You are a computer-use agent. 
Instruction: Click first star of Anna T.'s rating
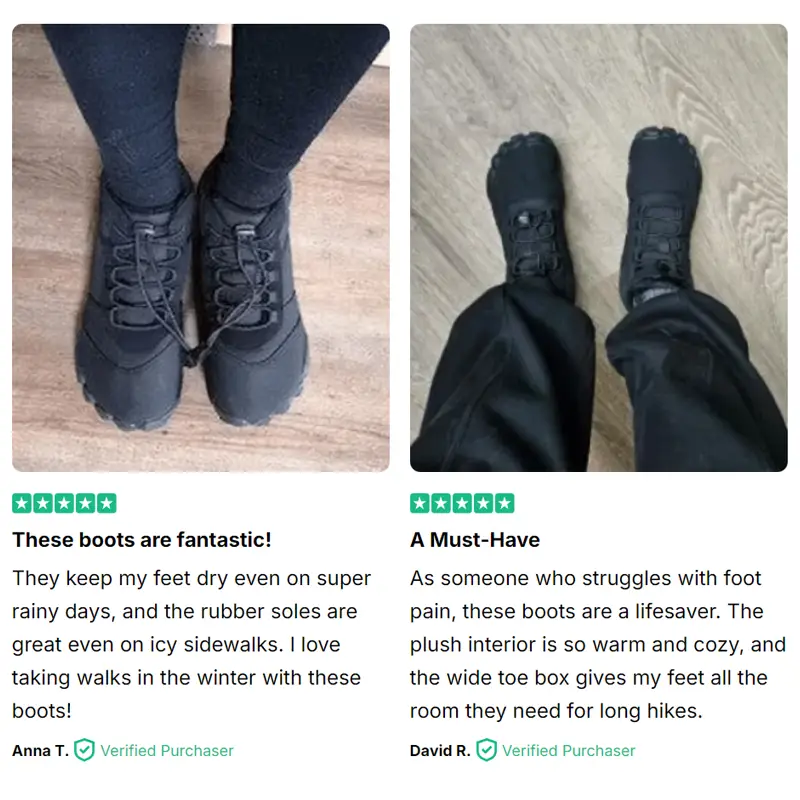pos(22,504)
